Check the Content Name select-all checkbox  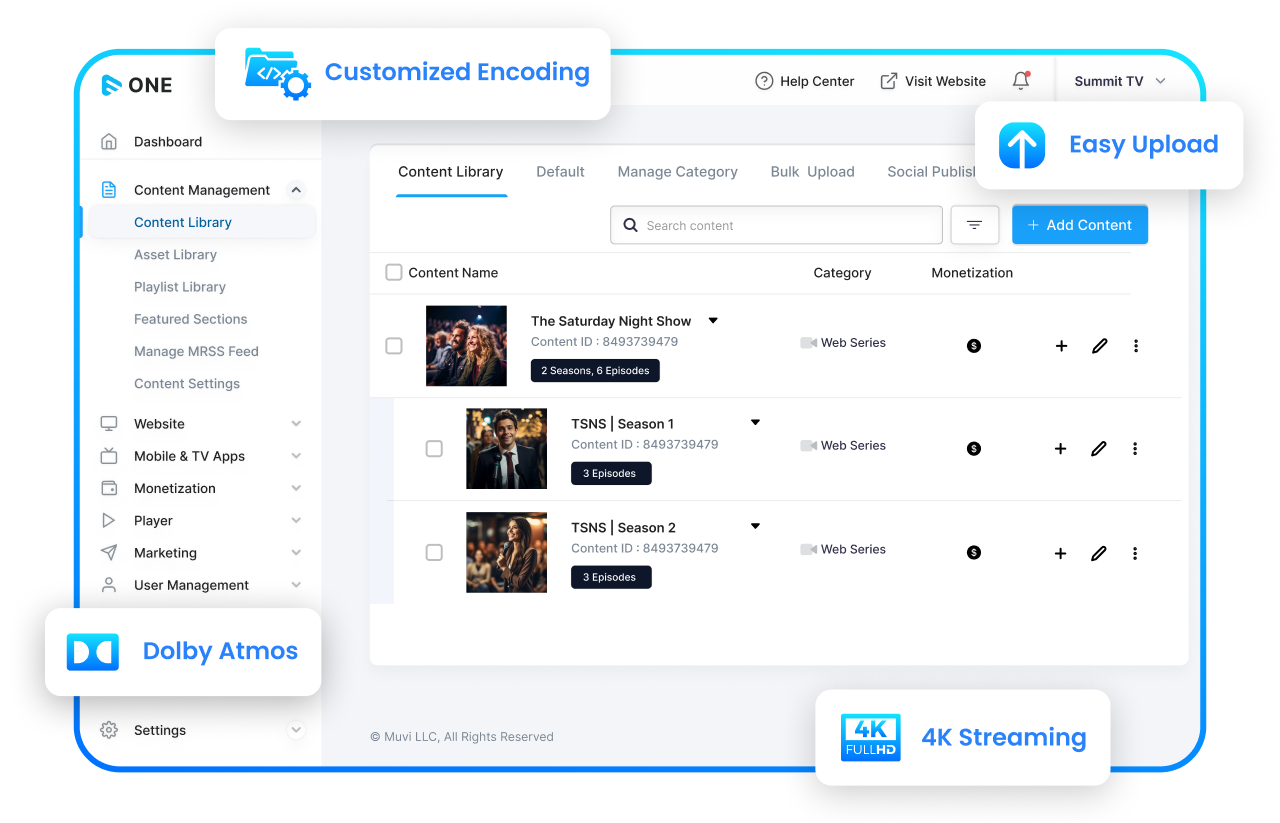tap(394, 272)
